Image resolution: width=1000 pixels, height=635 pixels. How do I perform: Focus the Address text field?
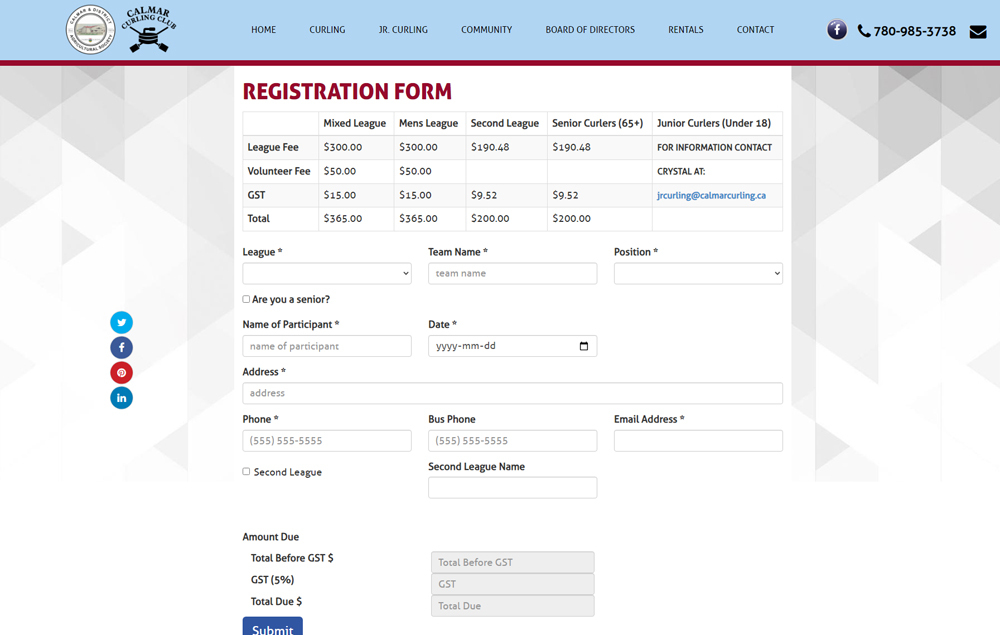point(512,393)
